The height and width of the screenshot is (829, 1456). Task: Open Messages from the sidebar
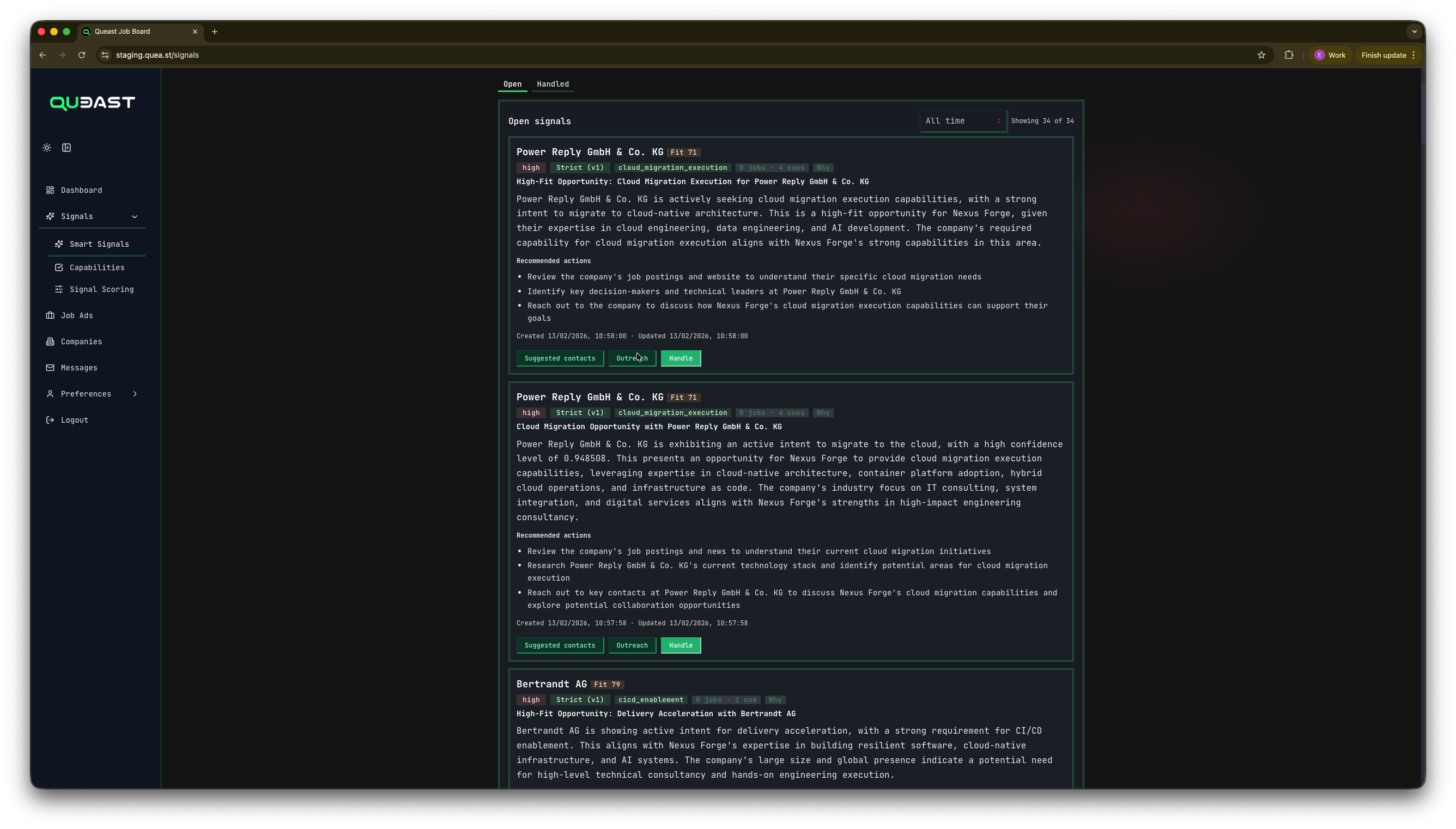(78, 368)
